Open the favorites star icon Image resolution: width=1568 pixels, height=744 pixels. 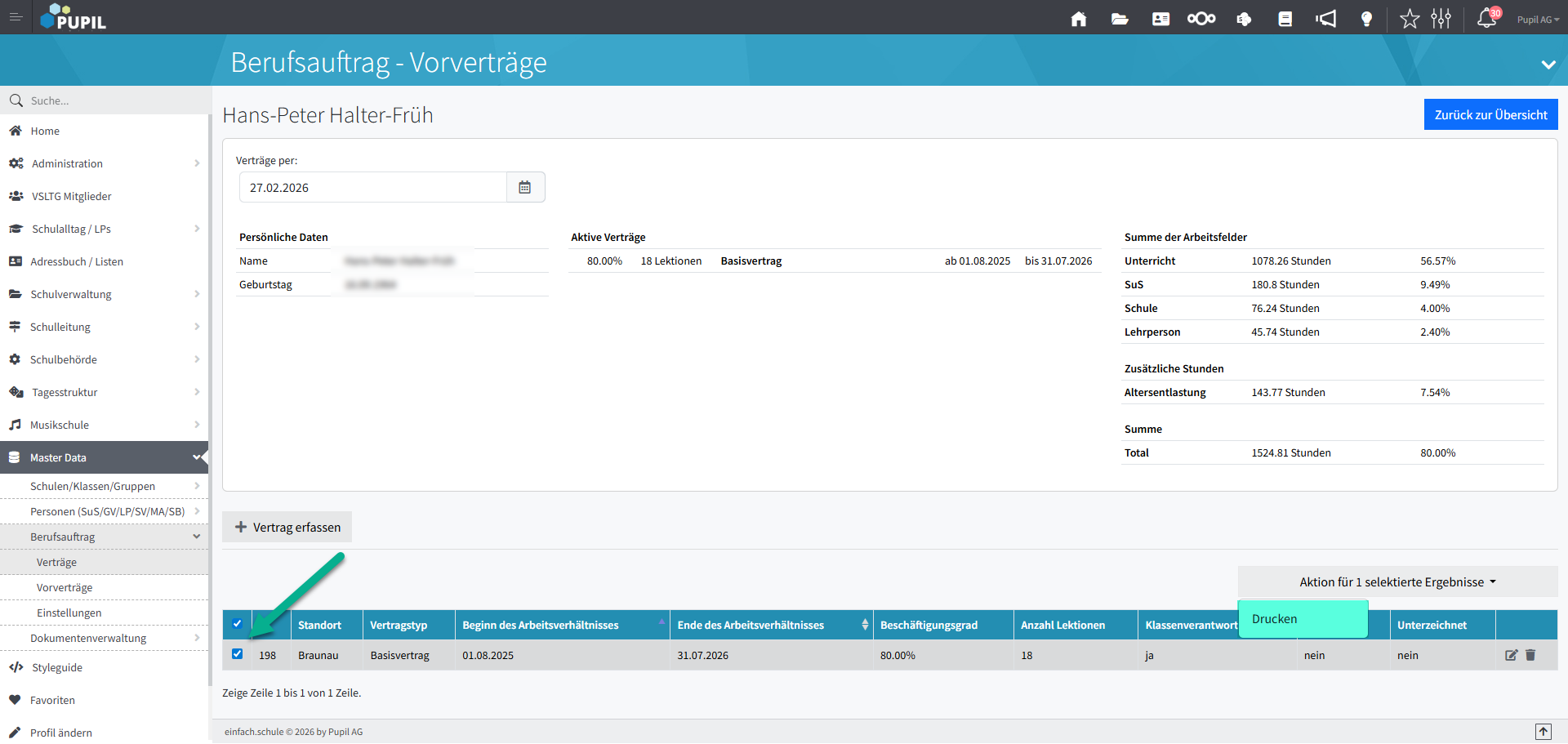point(1410,19)
